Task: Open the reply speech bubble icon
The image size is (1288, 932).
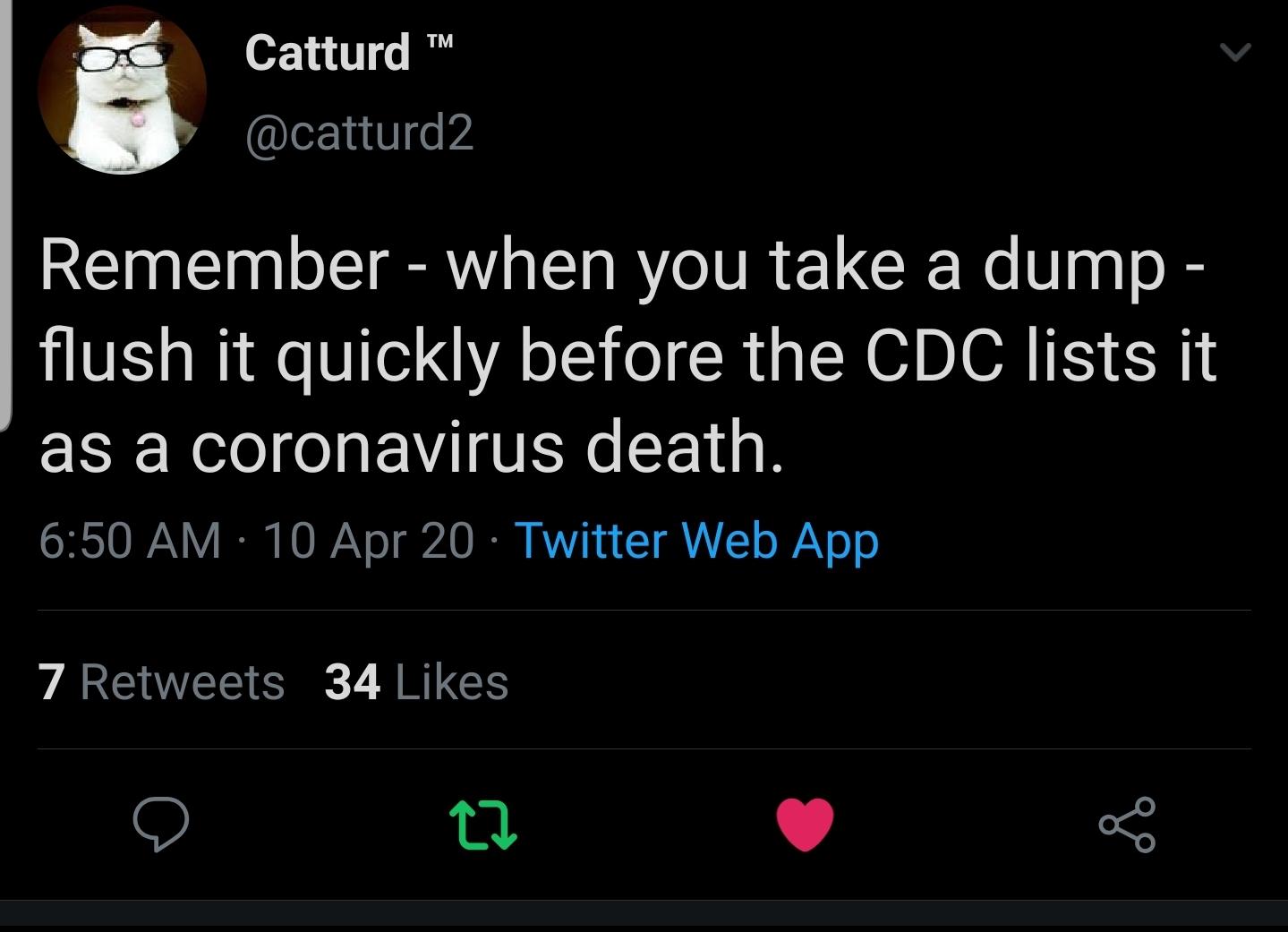Action: [160, 824]
